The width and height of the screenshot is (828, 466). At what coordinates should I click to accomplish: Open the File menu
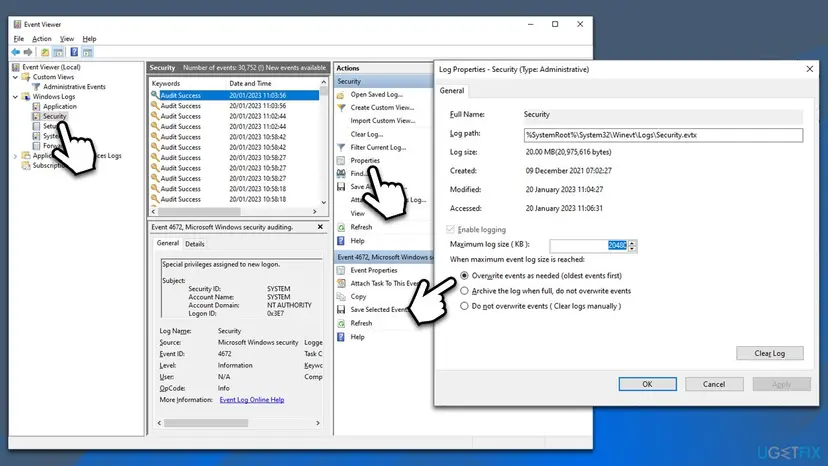(18, 39)
